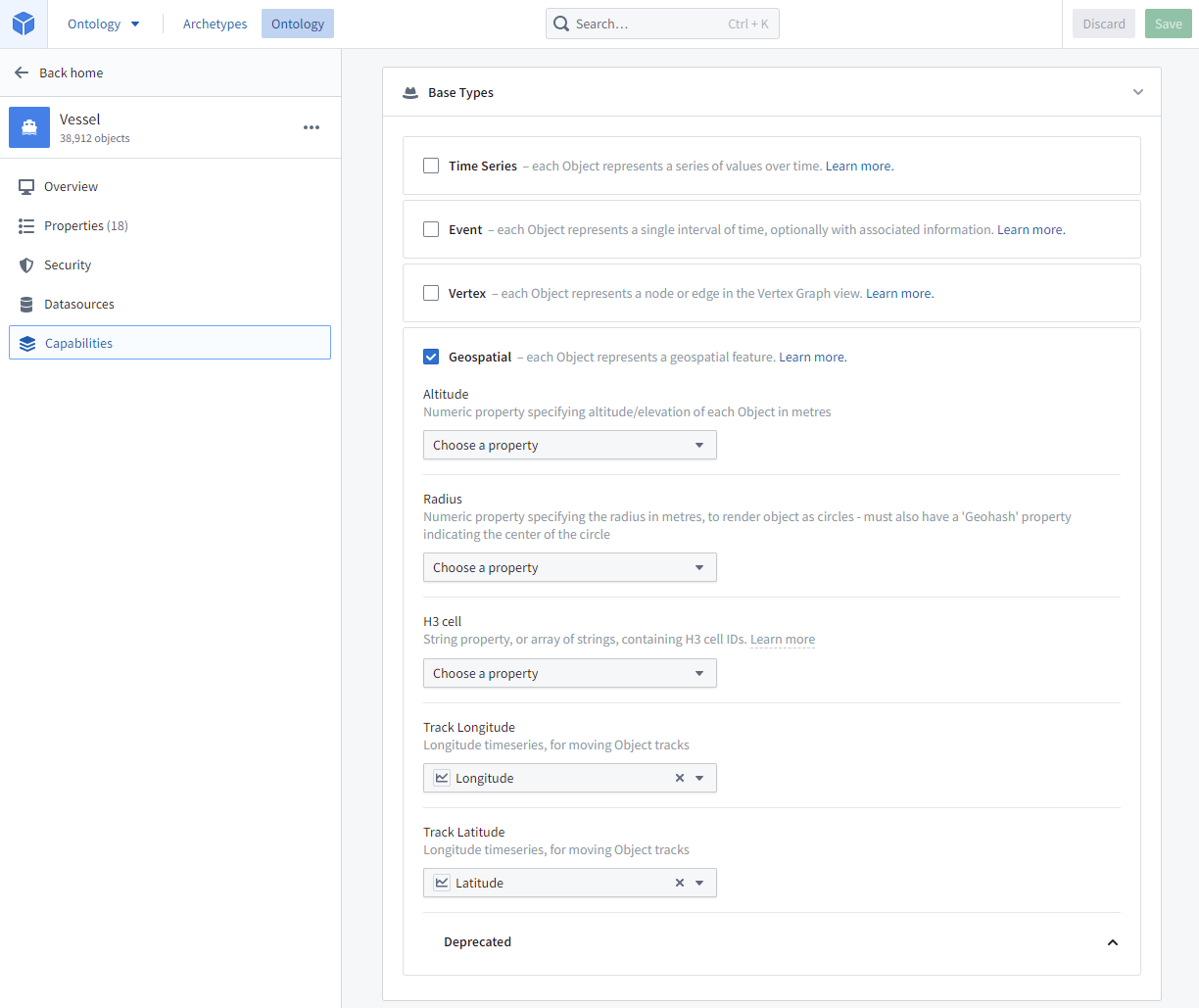Open the Vessel three-dots options menu

[312, 127]
